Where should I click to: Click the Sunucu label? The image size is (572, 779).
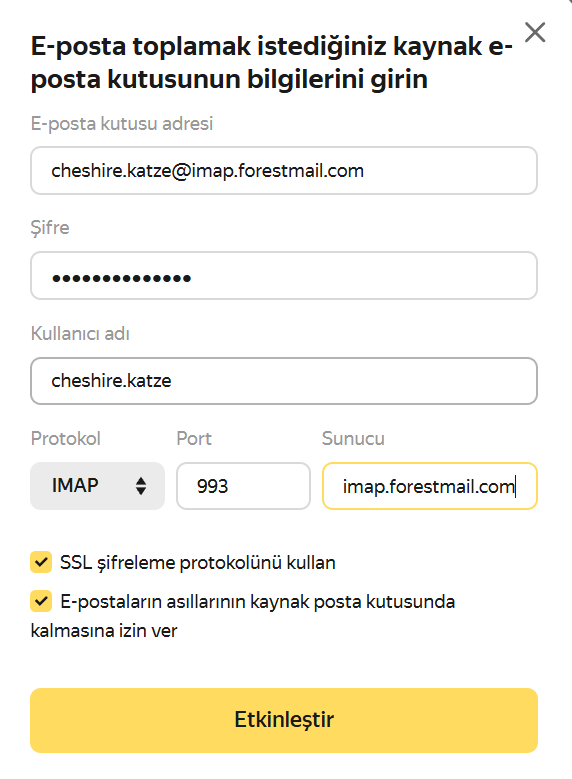(x=353, y=439)
